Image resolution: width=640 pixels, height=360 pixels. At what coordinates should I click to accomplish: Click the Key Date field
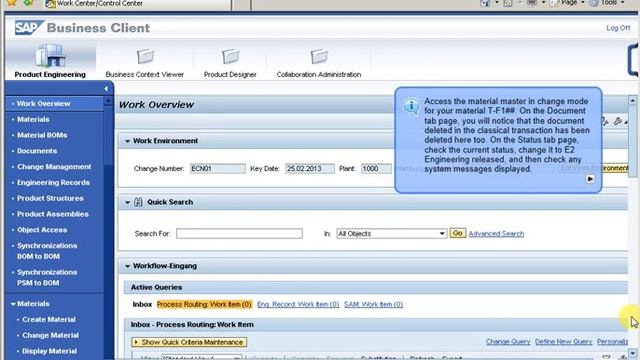310,169
